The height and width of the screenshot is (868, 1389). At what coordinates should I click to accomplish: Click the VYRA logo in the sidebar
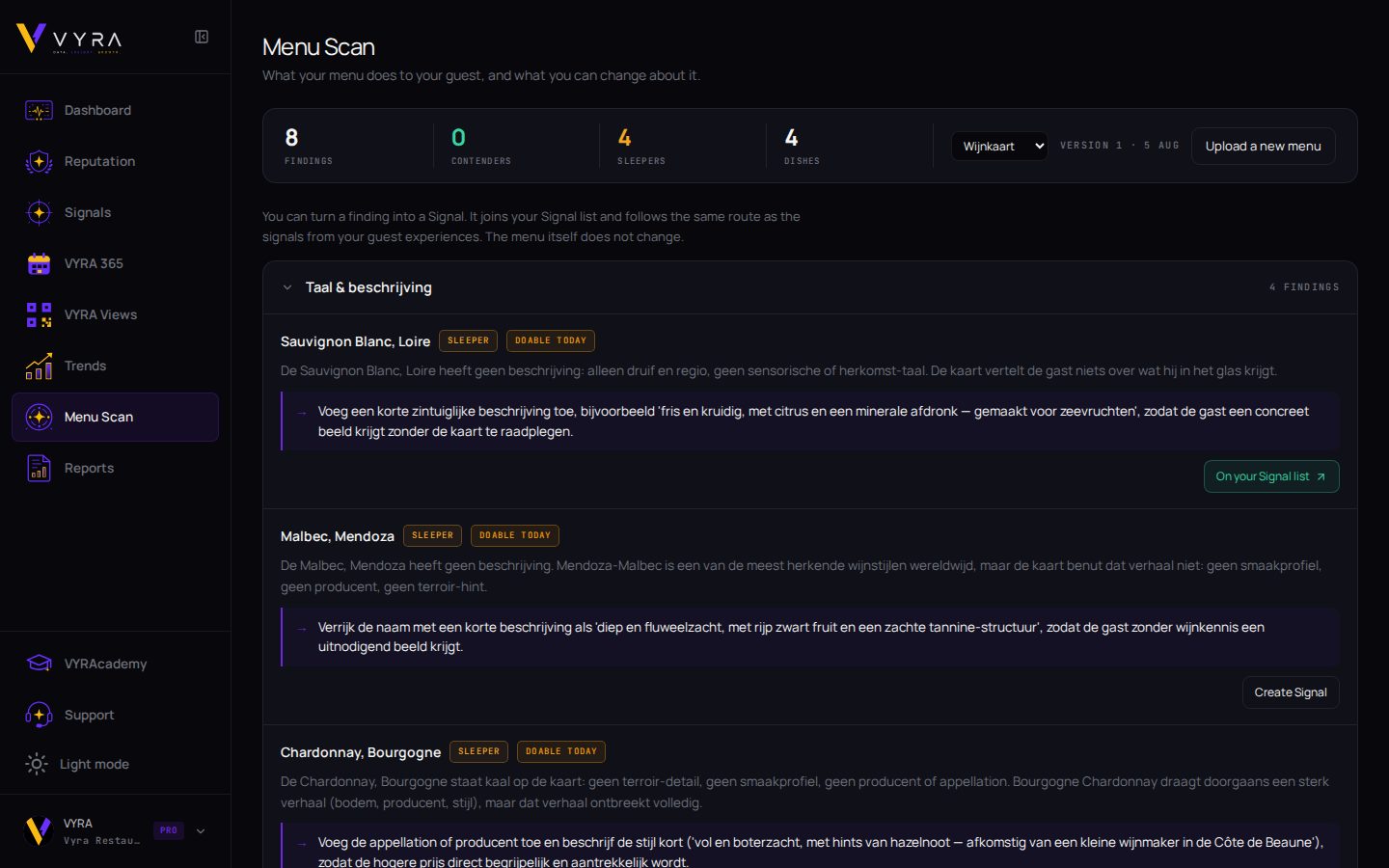[x=68, y=38]
